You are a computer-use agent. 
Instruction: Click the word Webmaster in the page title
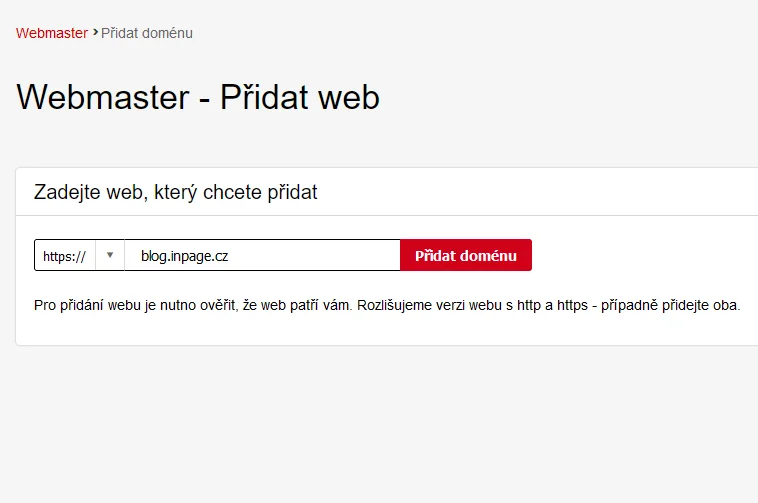(103, 97)
